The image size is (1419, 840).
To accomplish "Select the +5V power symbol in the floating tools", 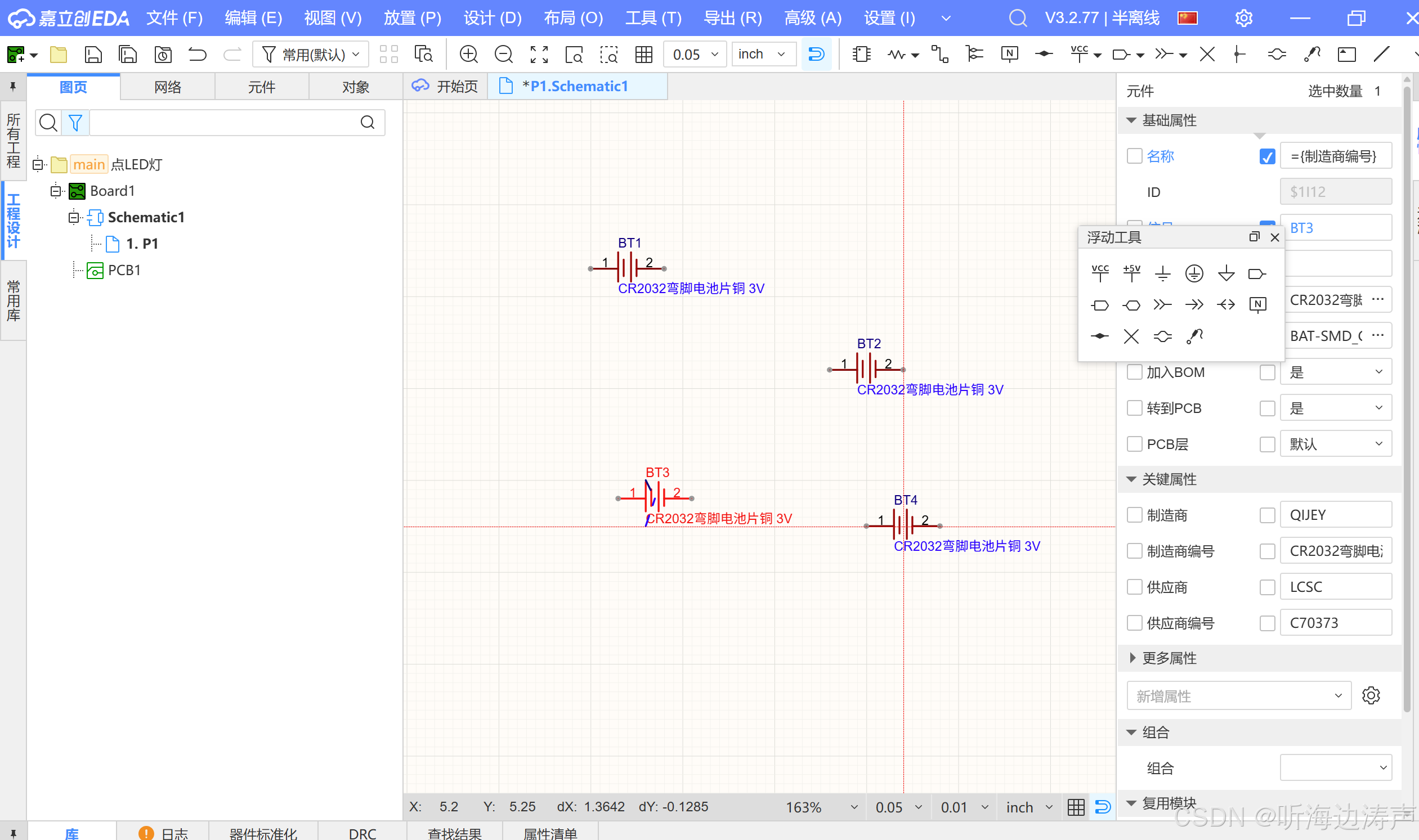I will click(x=1131, y=273).
